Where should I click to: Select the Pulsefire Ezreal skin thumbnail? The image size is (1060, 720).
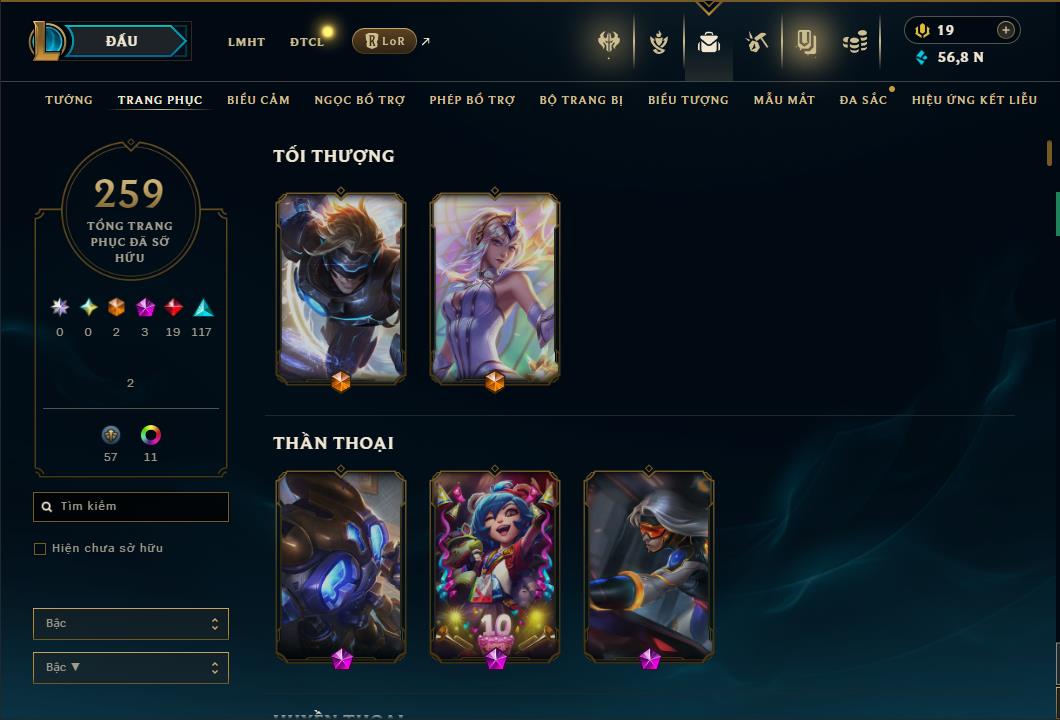[341, 289]
